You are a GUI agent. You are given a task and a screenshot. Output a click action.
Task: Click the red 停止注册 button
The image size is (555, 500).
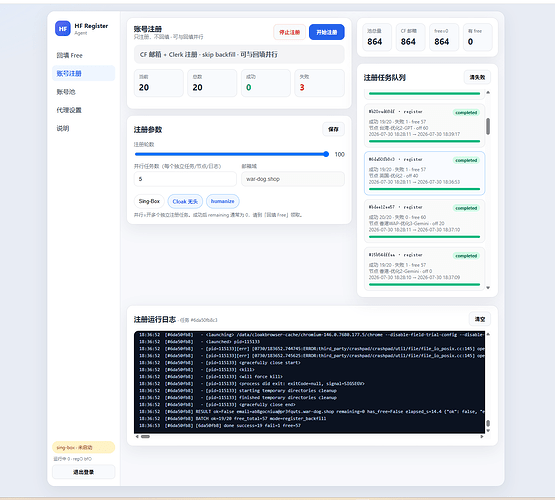point(289,32)
